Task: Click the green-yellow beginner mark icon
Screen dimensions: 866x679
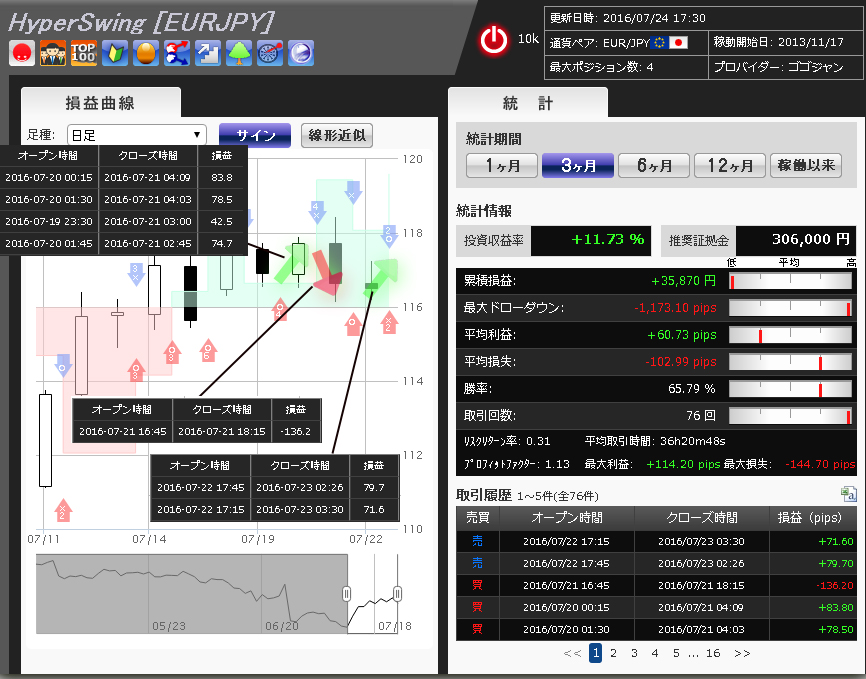Action: [115, 53]
